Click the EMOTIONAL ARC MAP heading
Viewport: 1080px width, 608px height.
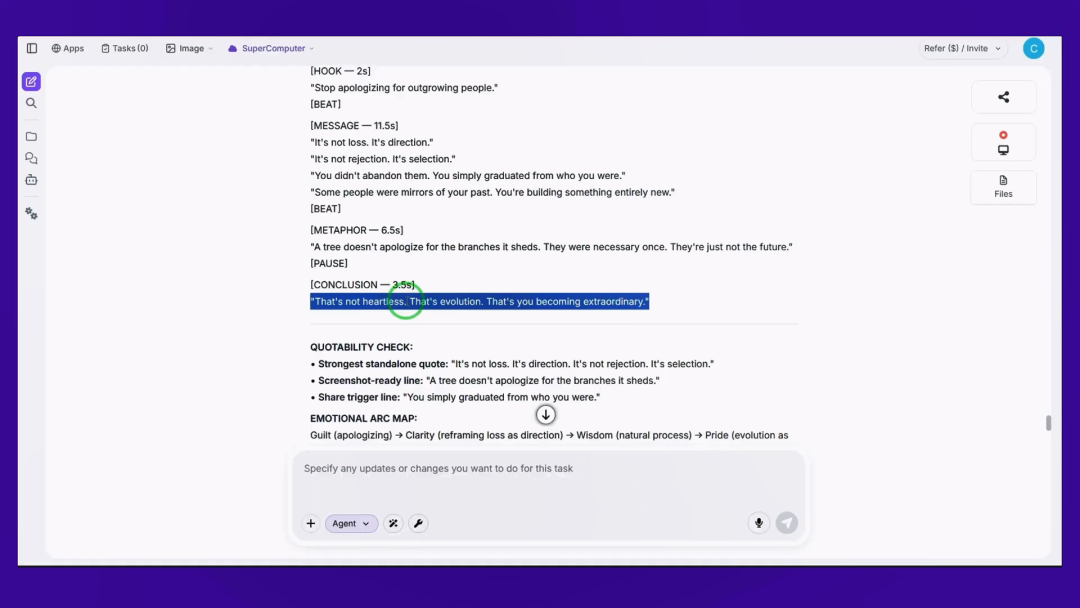(364, 419)
